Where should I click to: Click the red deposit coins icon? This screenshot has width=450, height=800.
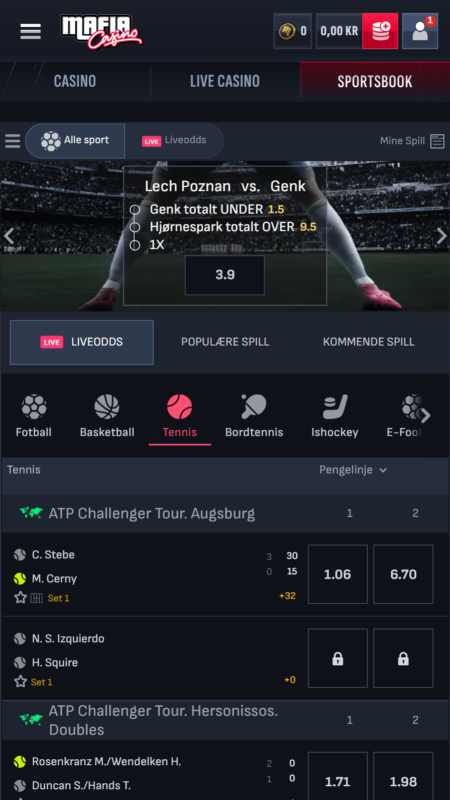pyautogui.click(x=380, y=31)
